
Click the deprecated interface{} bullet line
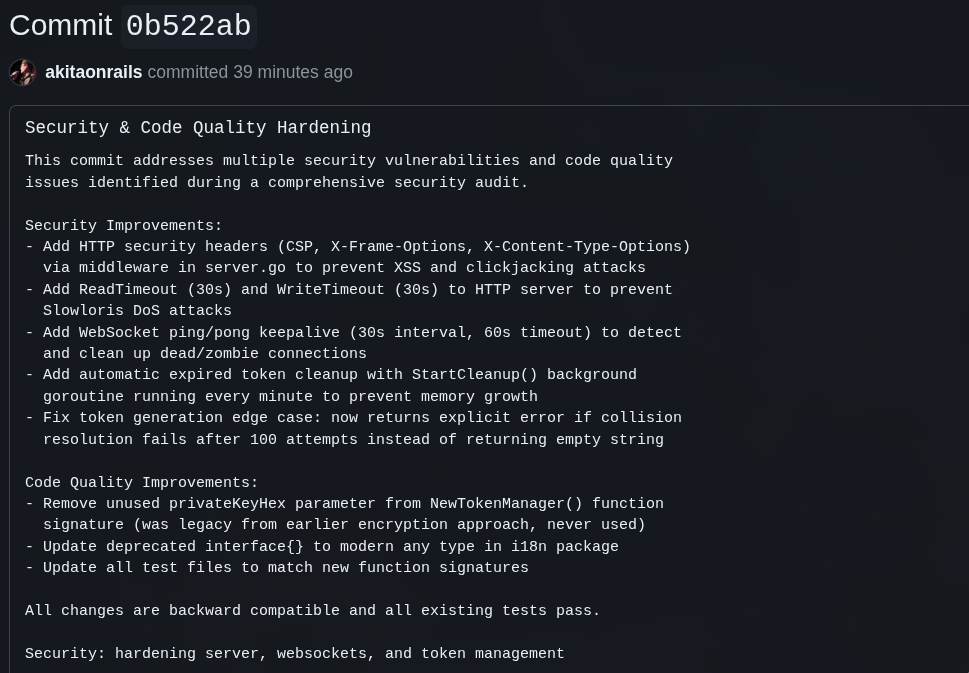point(322,547)
